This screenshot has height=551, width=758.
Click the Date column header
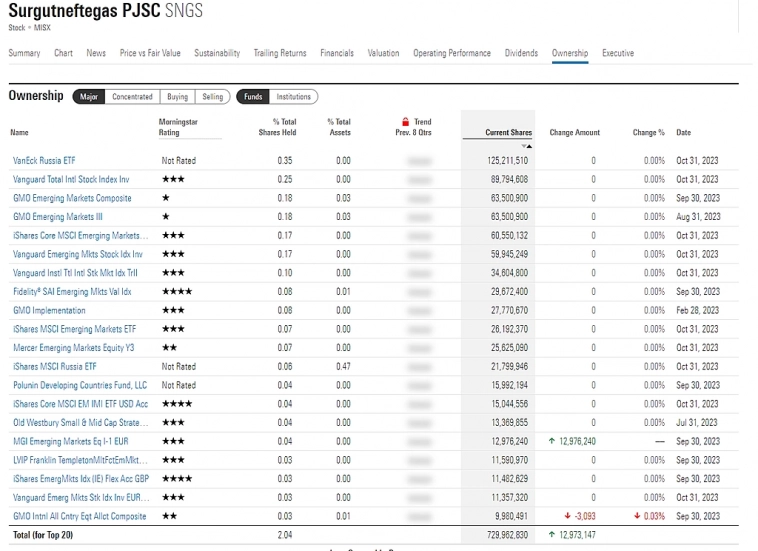pos(683,132)
